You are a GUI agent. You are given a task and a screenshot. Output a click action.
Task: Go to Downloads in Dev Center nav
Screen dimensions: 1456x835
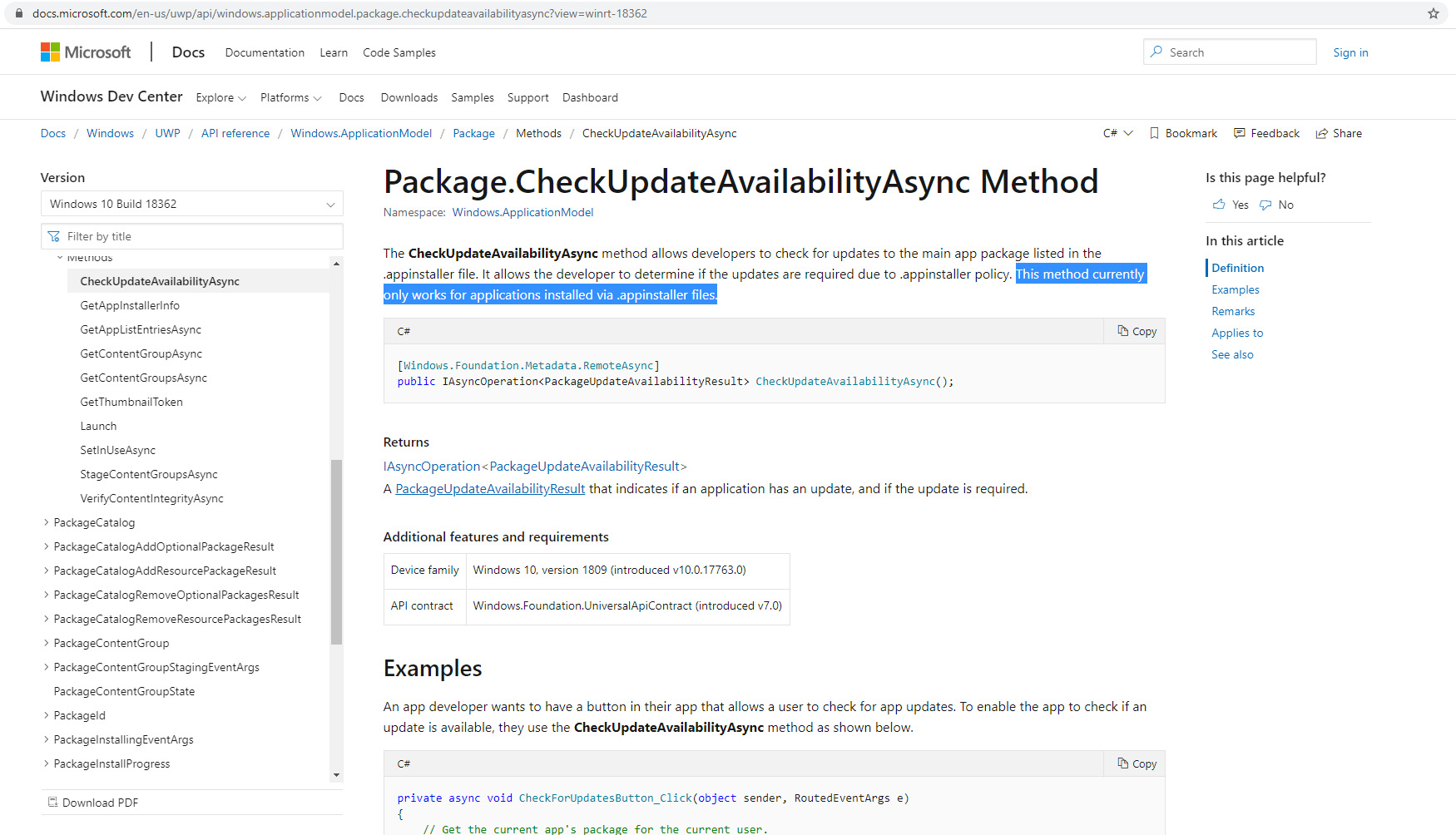click(409, 97)
